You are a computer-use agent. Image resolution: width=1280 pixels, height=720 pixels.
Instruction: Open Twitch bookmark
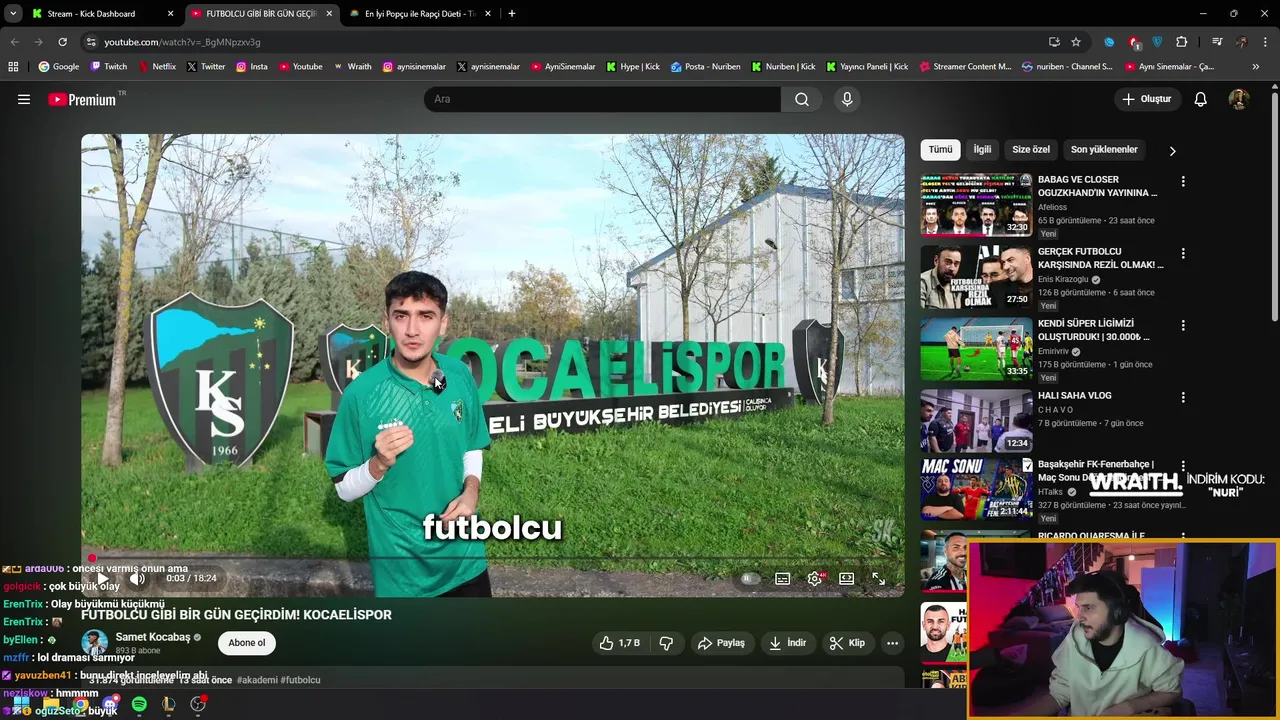point(109,67)
